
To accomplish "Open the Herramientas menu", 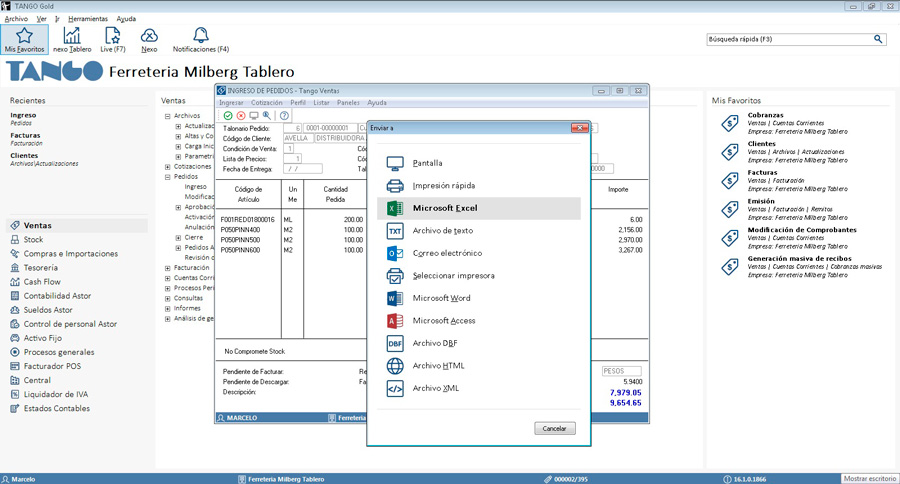I will click(x=88, y=19).
